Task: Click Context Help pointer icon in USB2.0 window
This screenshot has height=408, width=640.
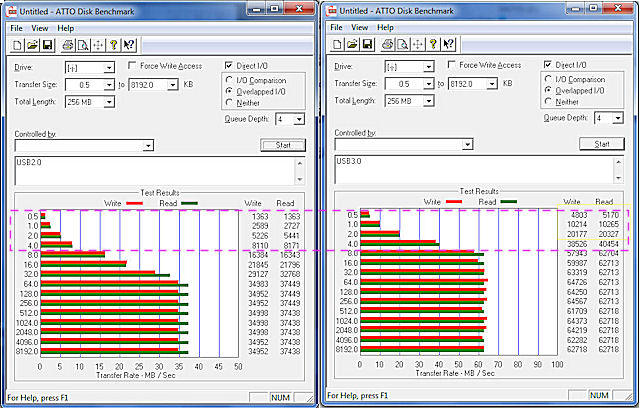Action: click(129, 45)
